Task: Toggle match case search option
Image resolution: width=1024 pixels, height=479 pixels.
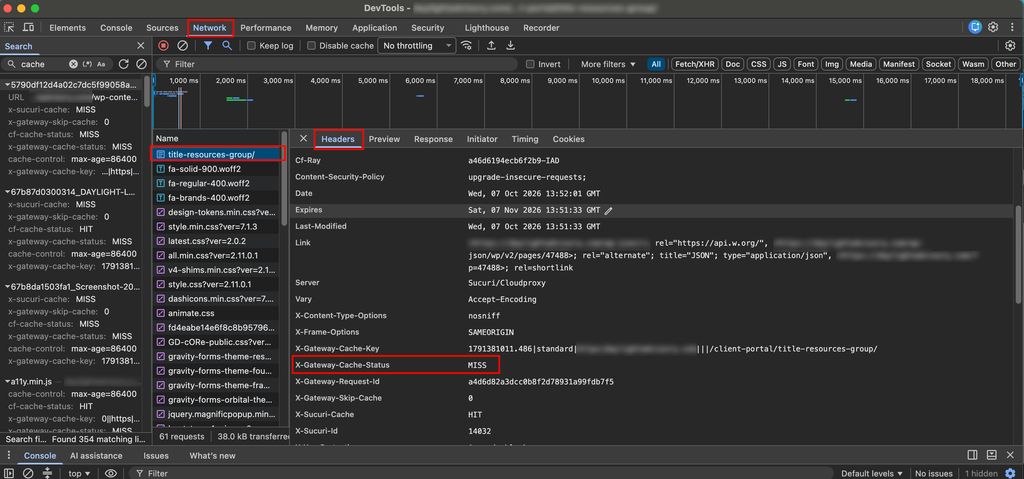Action: (x=101, y=64)
